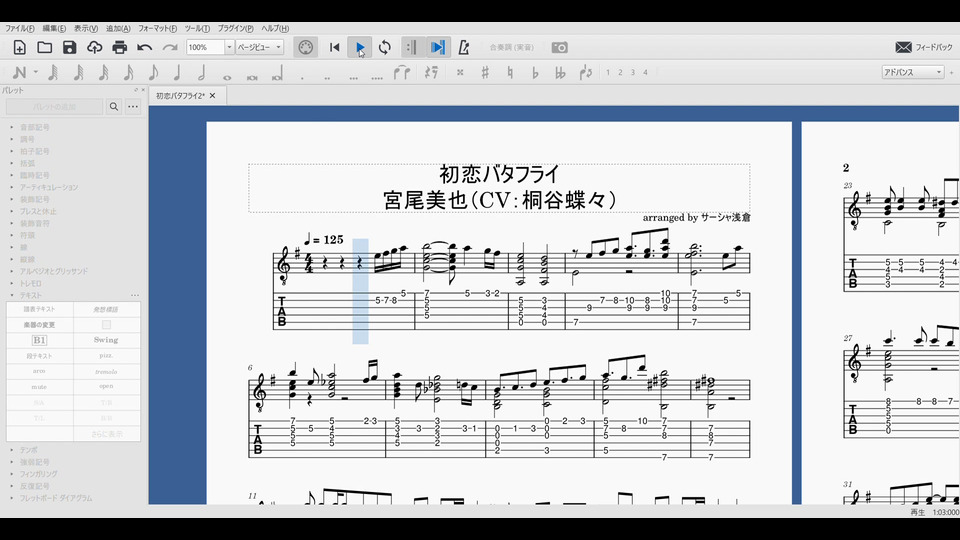
Task: Apply the double sharp accidental
Action: (x=460, y=72)
